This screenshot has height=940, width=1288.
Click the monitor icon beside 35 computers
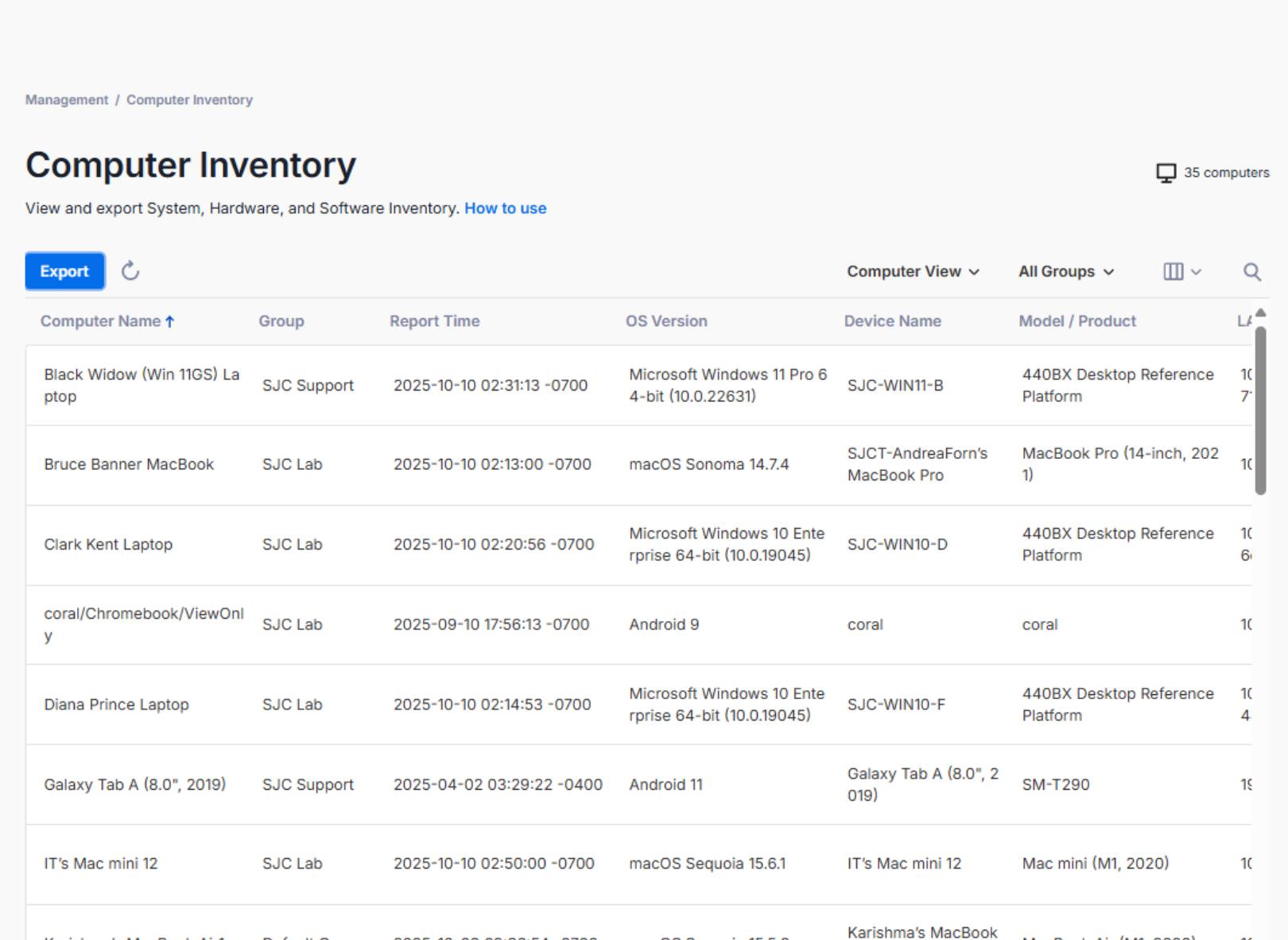coord(1166,172)
